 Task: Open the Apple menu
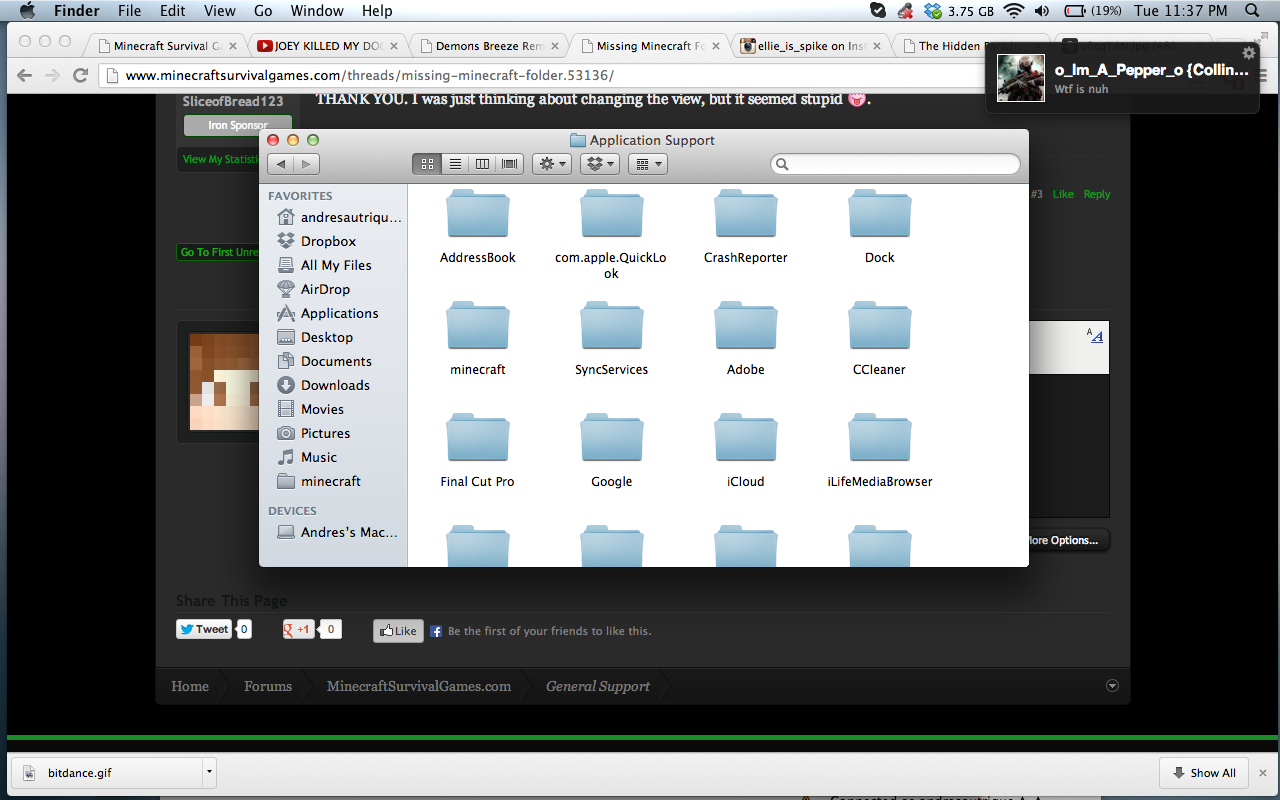coord(27,11)
